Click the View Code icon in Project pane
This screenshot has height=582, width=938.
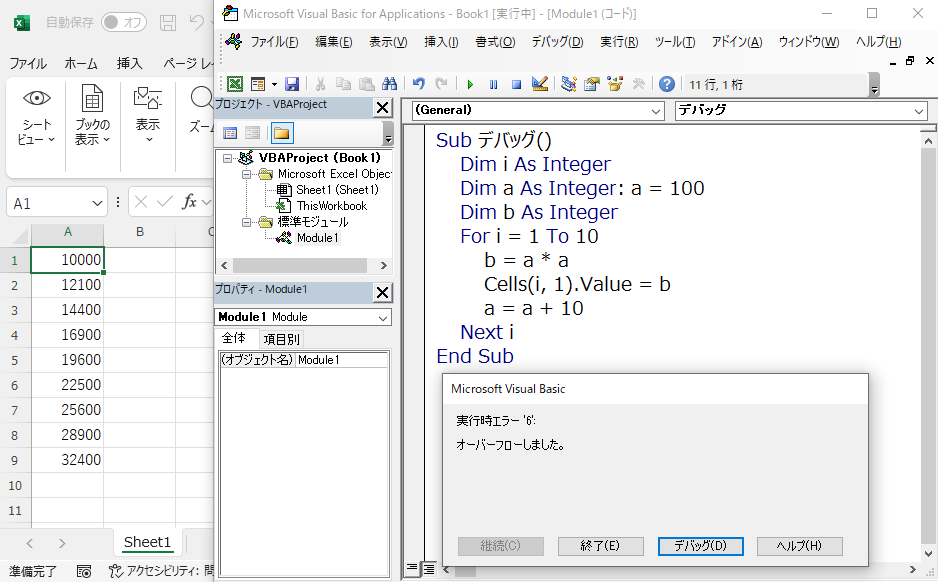coord(230,133)
